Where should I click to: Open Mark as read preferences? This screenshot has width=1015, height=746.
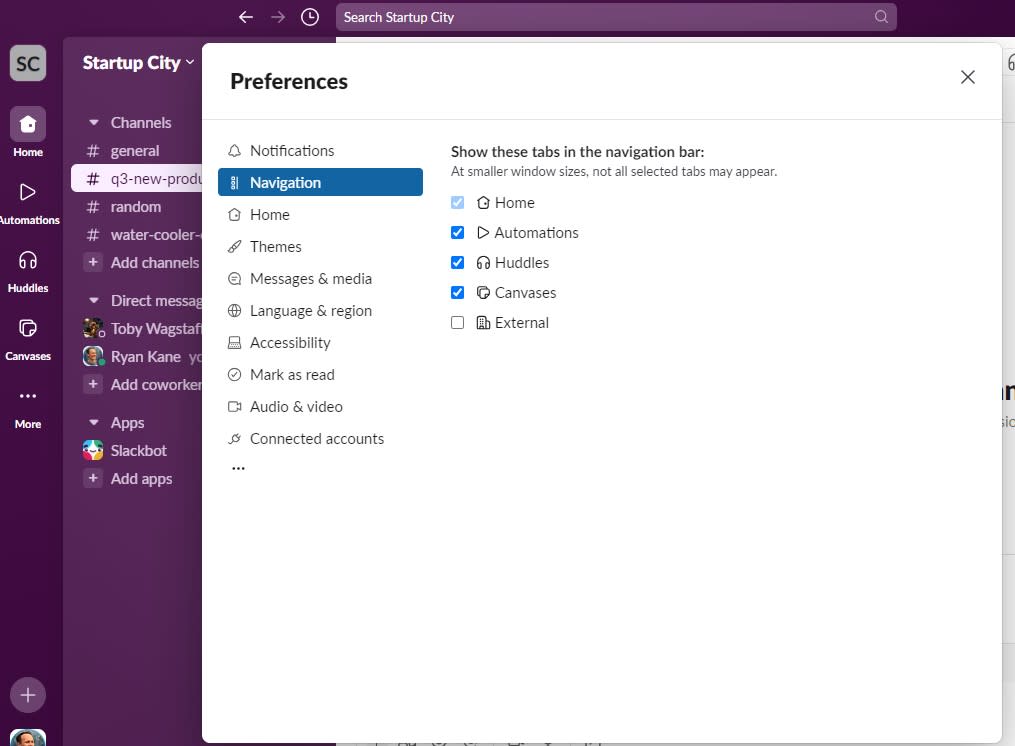pos(320,374)
